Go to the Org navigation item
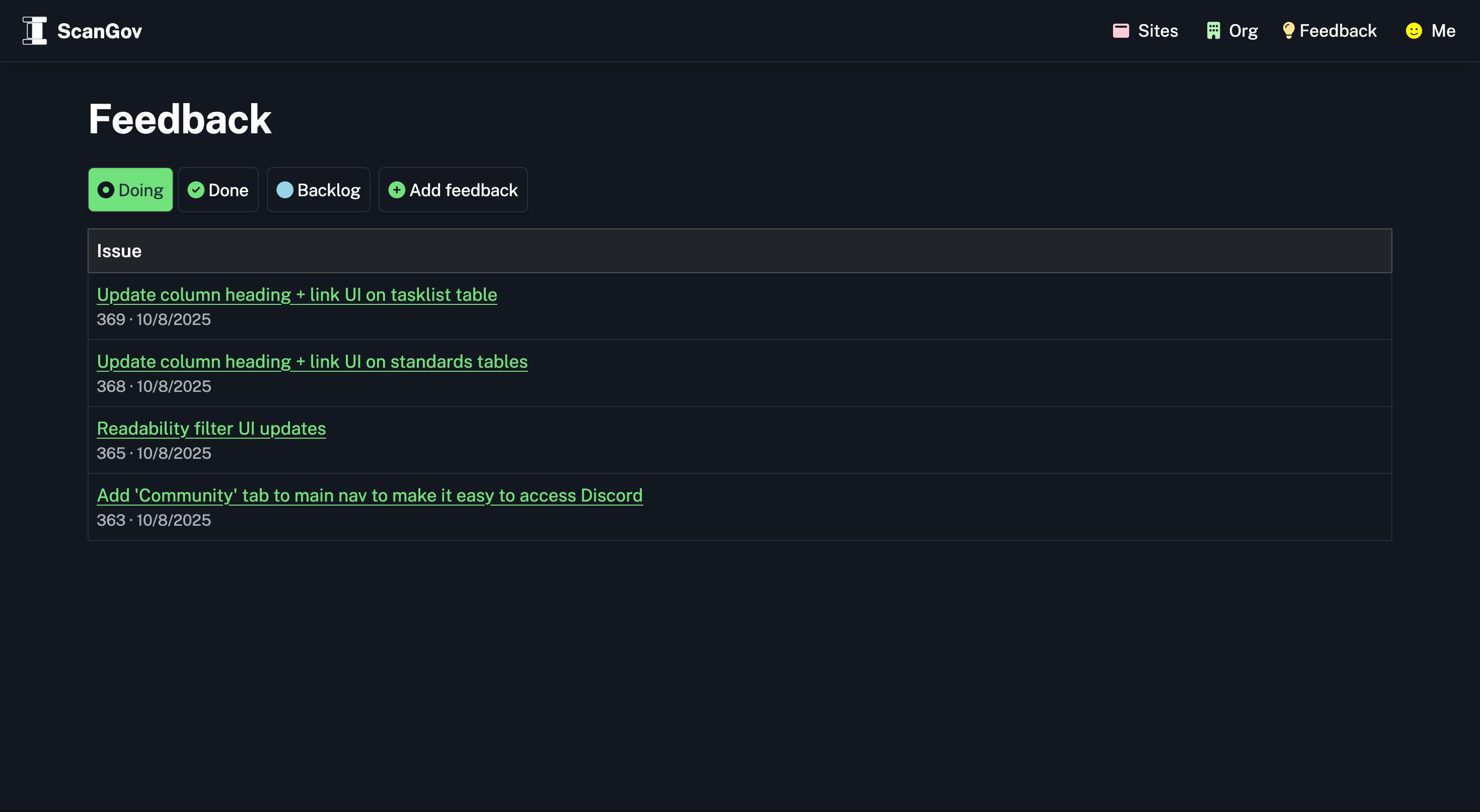 [x=1243, y=30]
